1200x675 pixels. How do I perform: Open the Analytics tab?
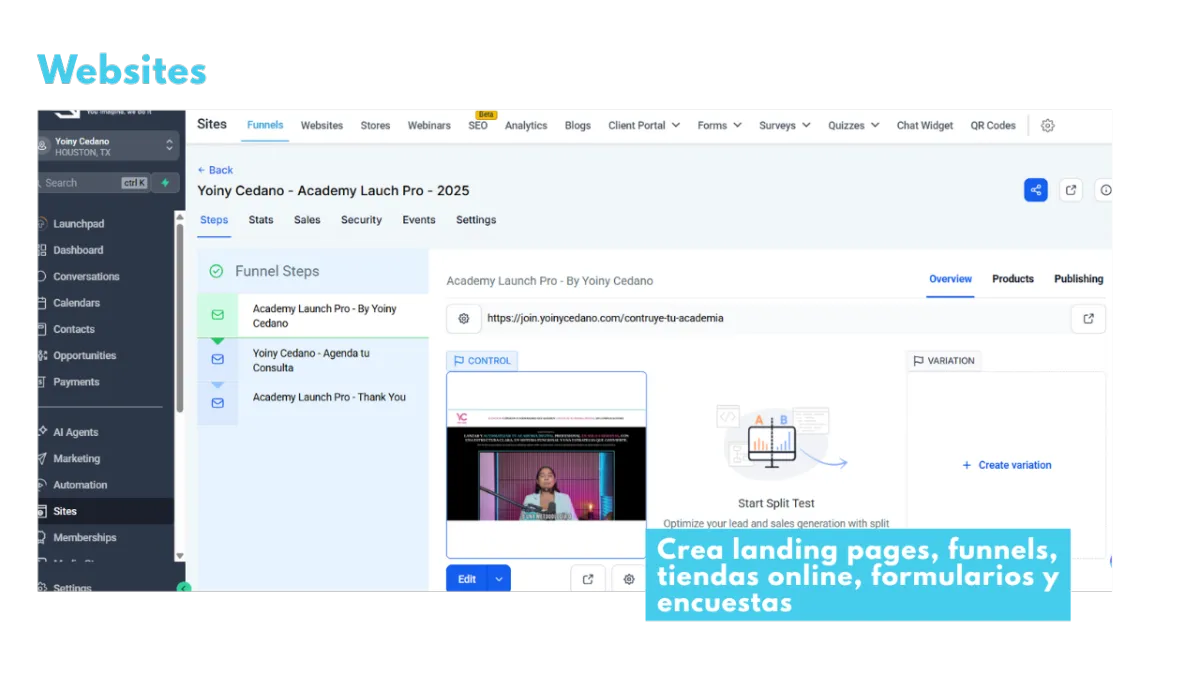pyautogui.click(x=526, y=125)
